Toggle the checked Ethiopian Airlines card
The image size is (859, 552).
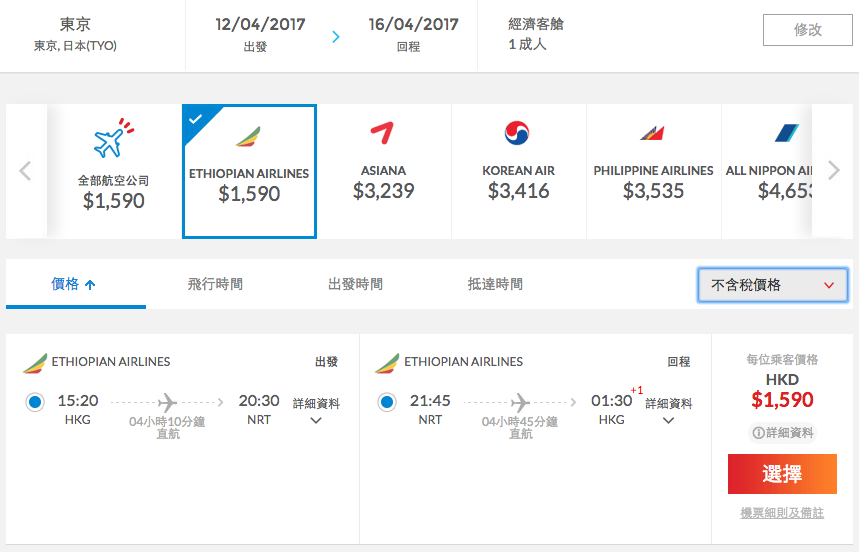click(x=249, y=171)
